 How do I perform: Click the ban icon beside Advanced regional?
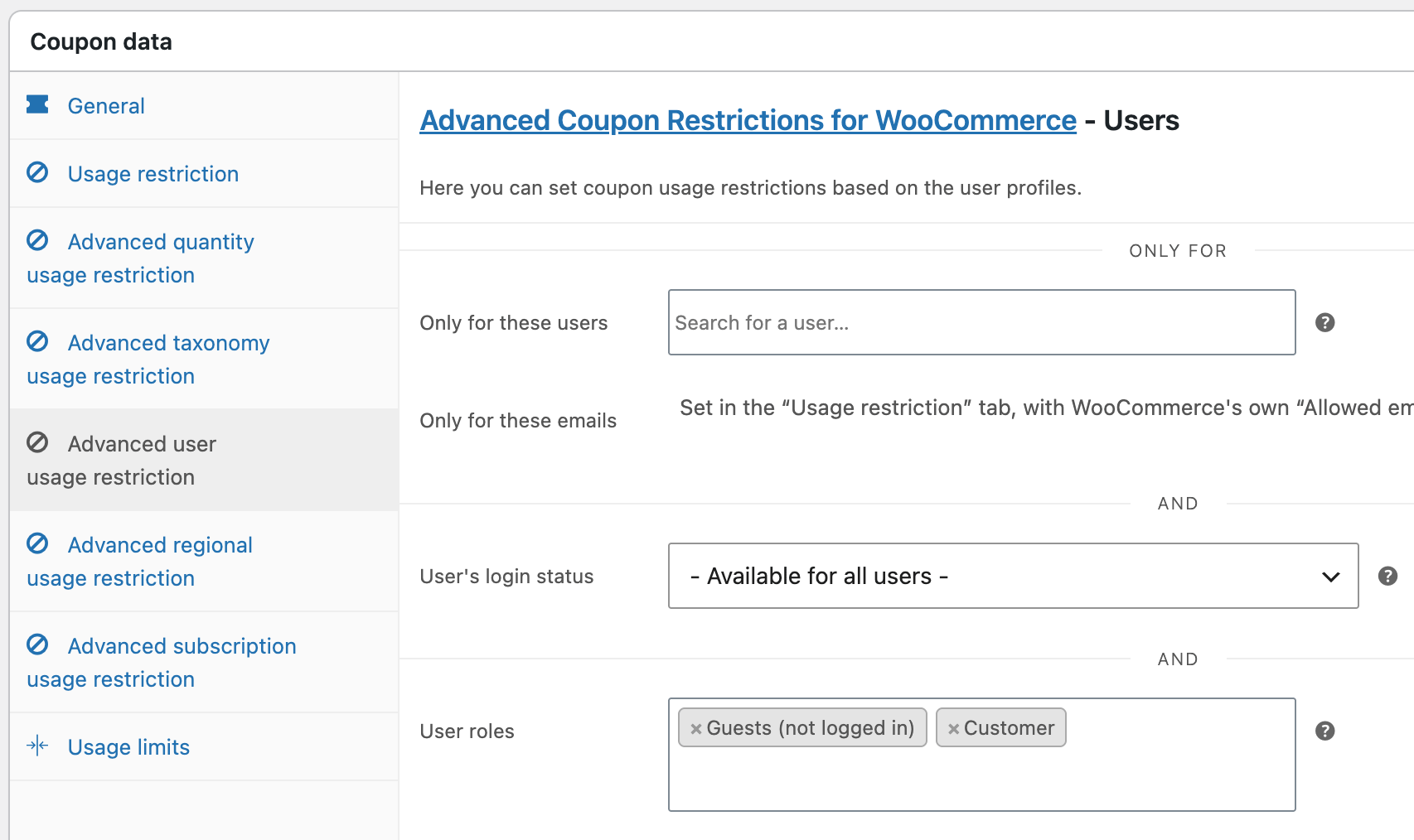[37, 543]
